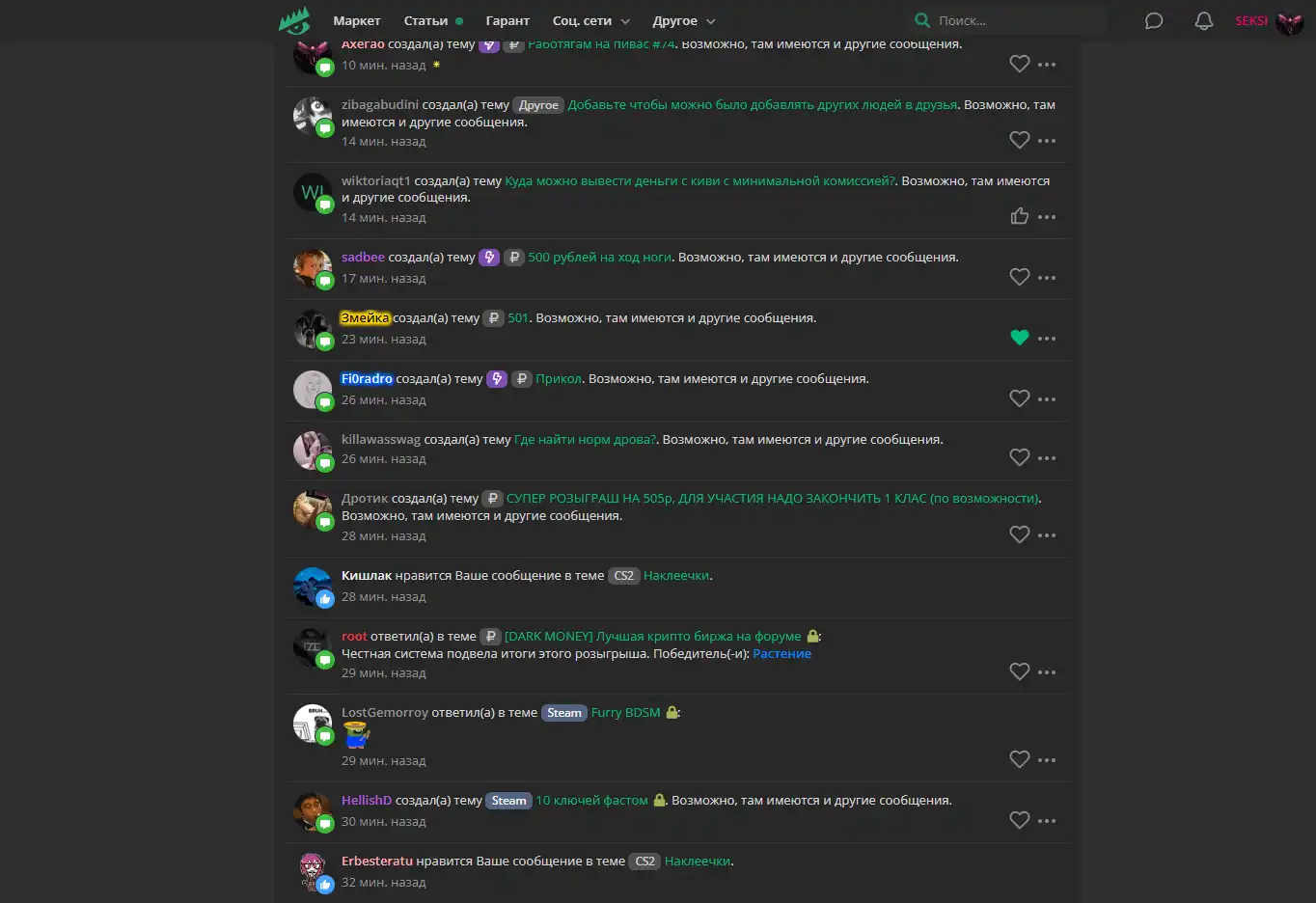Click thumbs-up on wiktoriaqt1's post

pyautogui.click(x=1020, y=216)
